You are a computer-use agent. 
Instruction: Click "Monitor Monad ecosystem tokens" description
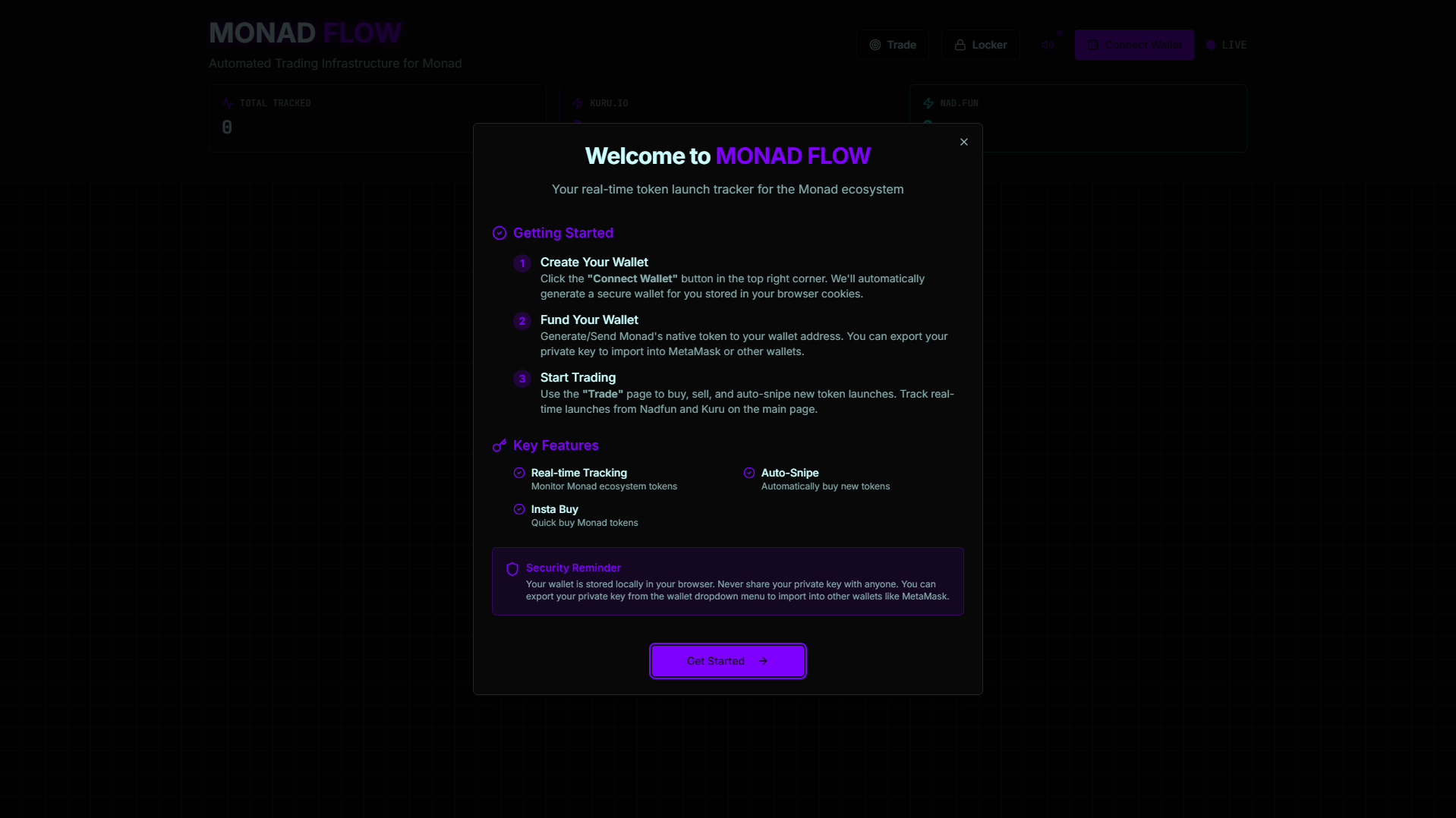click(x=604, y=486)
